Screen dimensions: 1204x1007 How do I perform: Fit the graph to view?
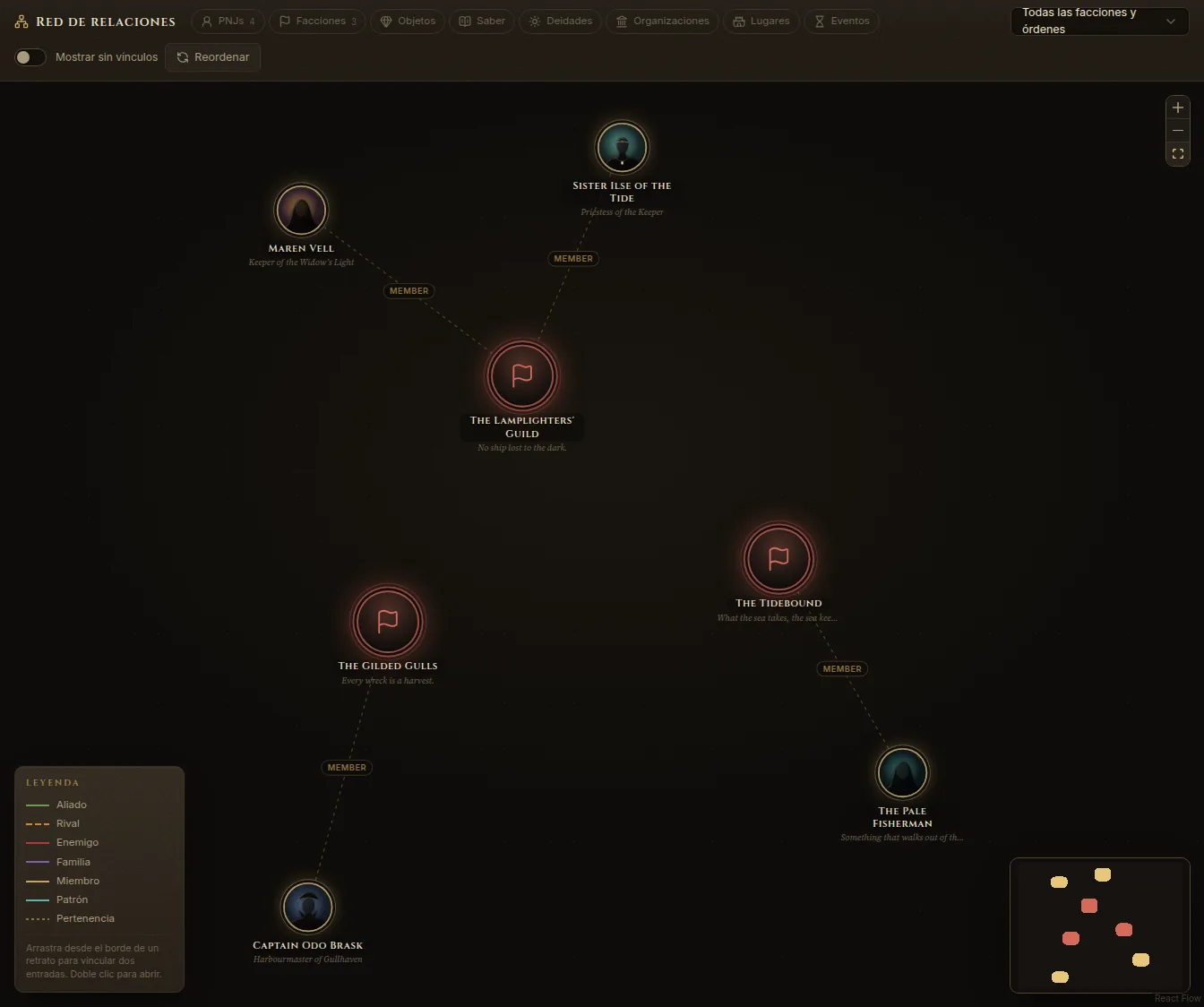tap(1178, 154)
